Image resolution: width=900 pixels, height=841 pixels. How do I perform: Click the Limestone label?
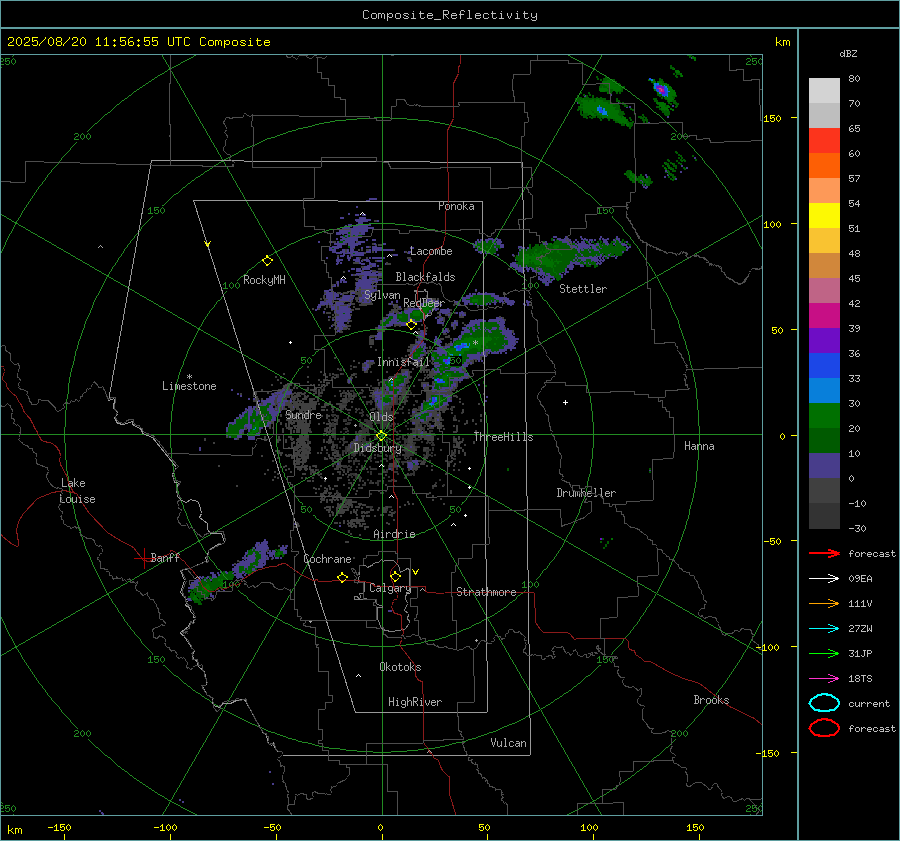(x=189, y=386)
